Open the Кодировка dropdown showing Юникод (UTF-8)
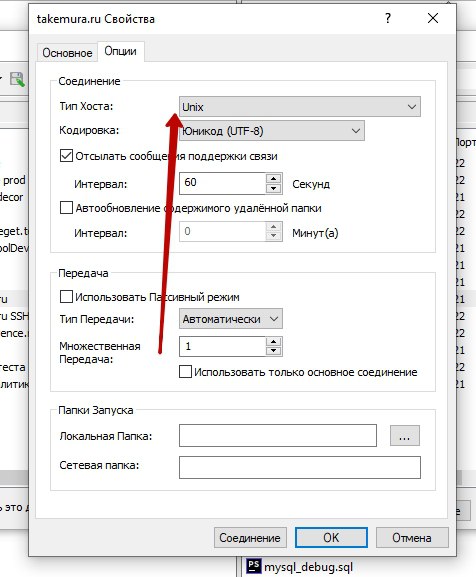The width and height of the screenshot is (476, 577). point(271,131)
